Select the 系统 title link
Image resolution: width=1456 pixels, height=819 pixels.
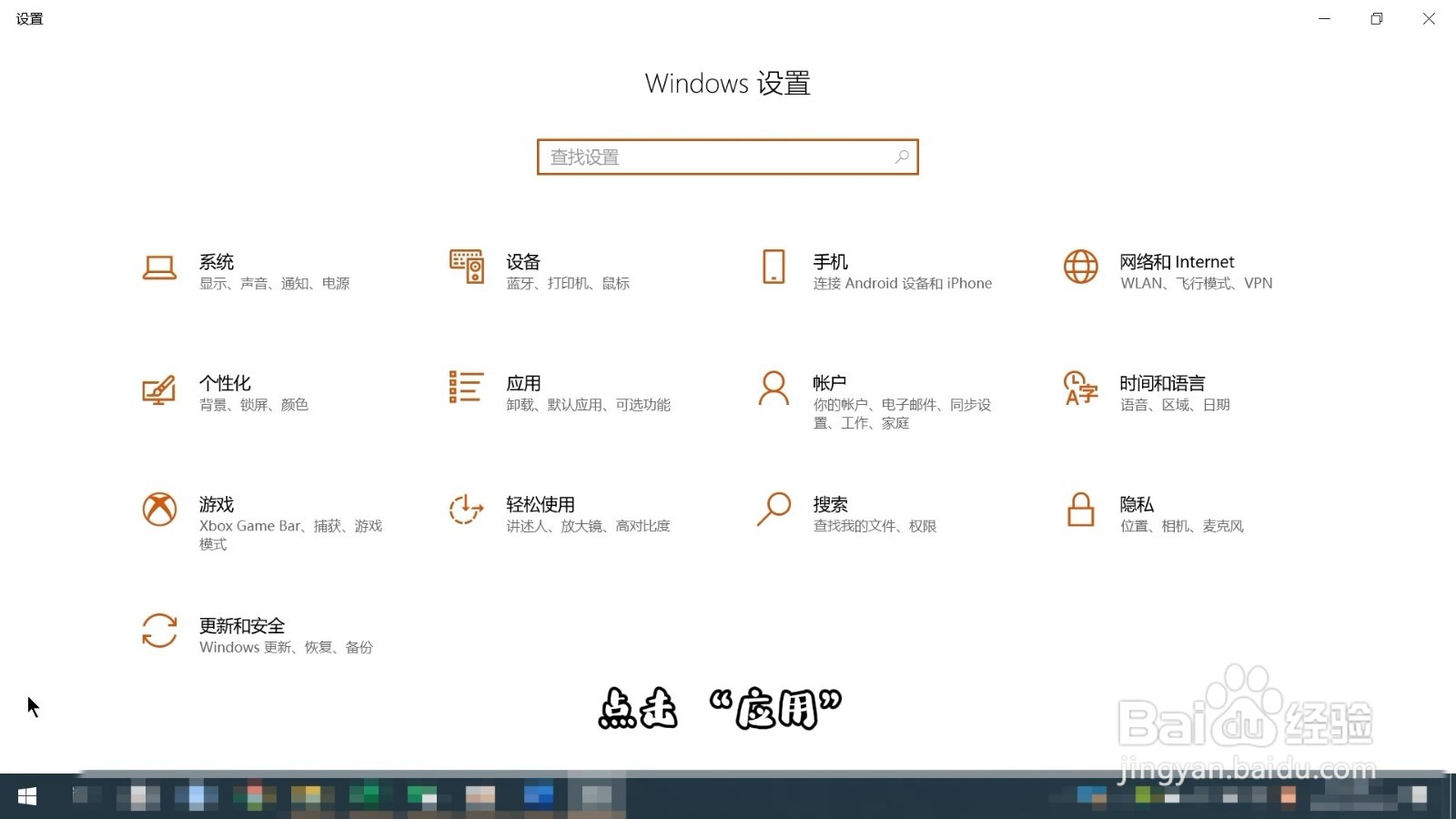(217, 262)
